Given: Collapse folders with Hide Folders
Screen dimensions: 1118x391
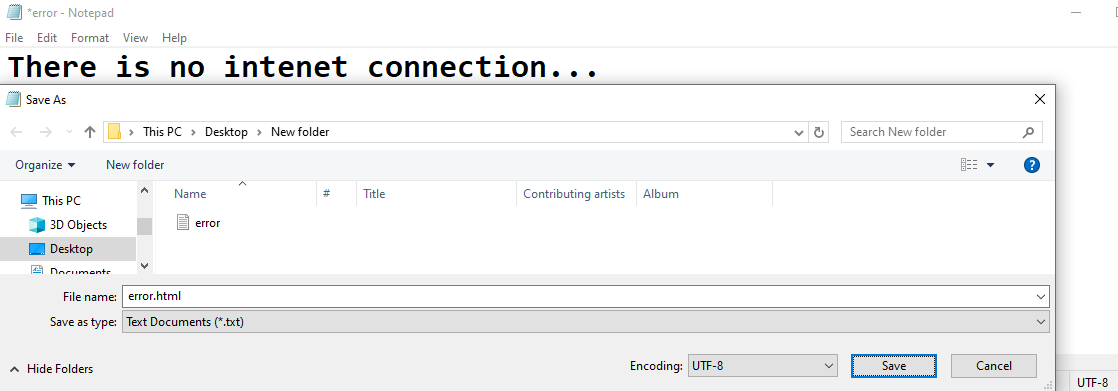Looking at the screenshot, I should (51, 369).
